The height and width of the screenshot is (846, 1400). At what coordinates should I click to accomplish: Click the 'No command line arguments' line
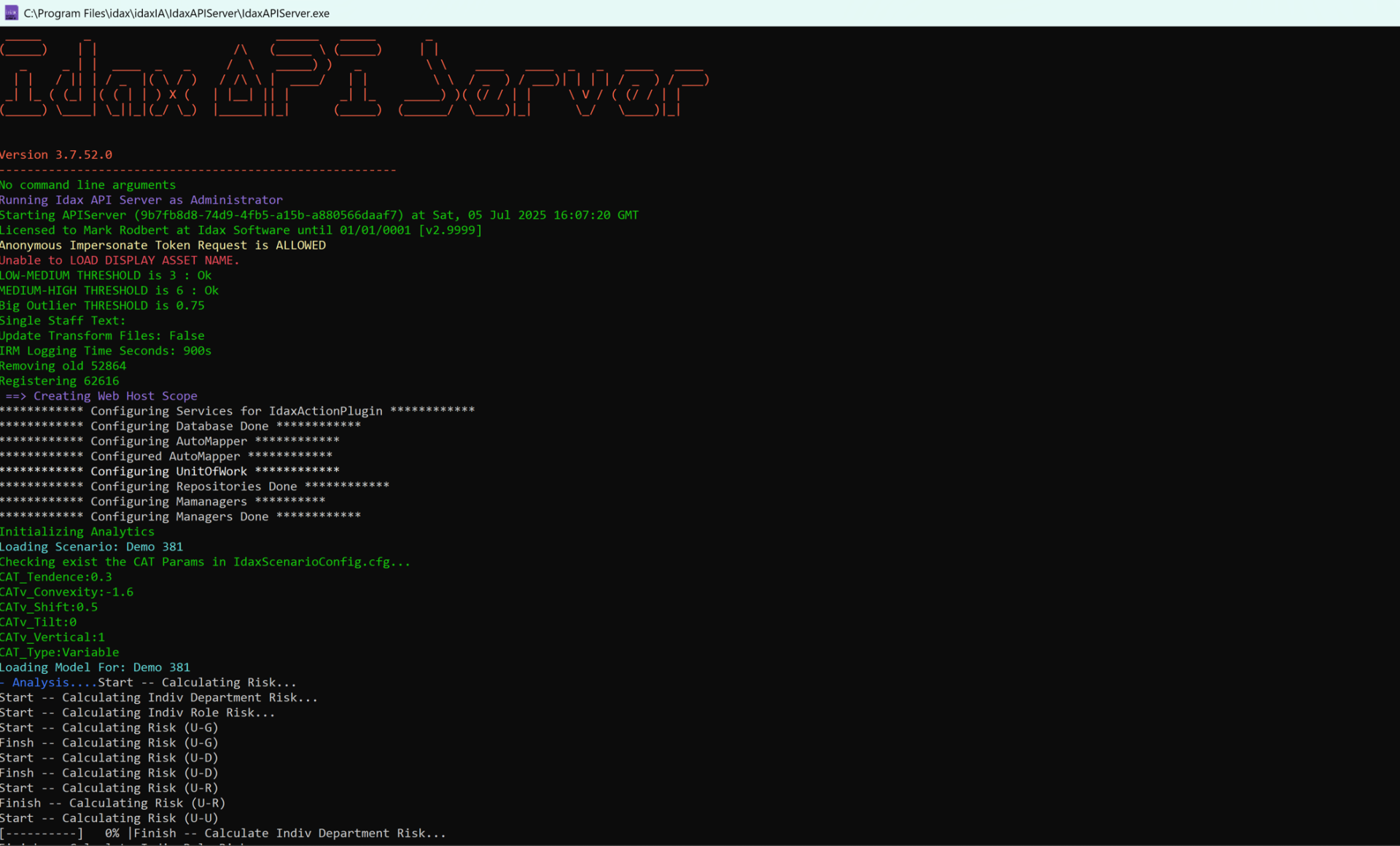(87, 185)
